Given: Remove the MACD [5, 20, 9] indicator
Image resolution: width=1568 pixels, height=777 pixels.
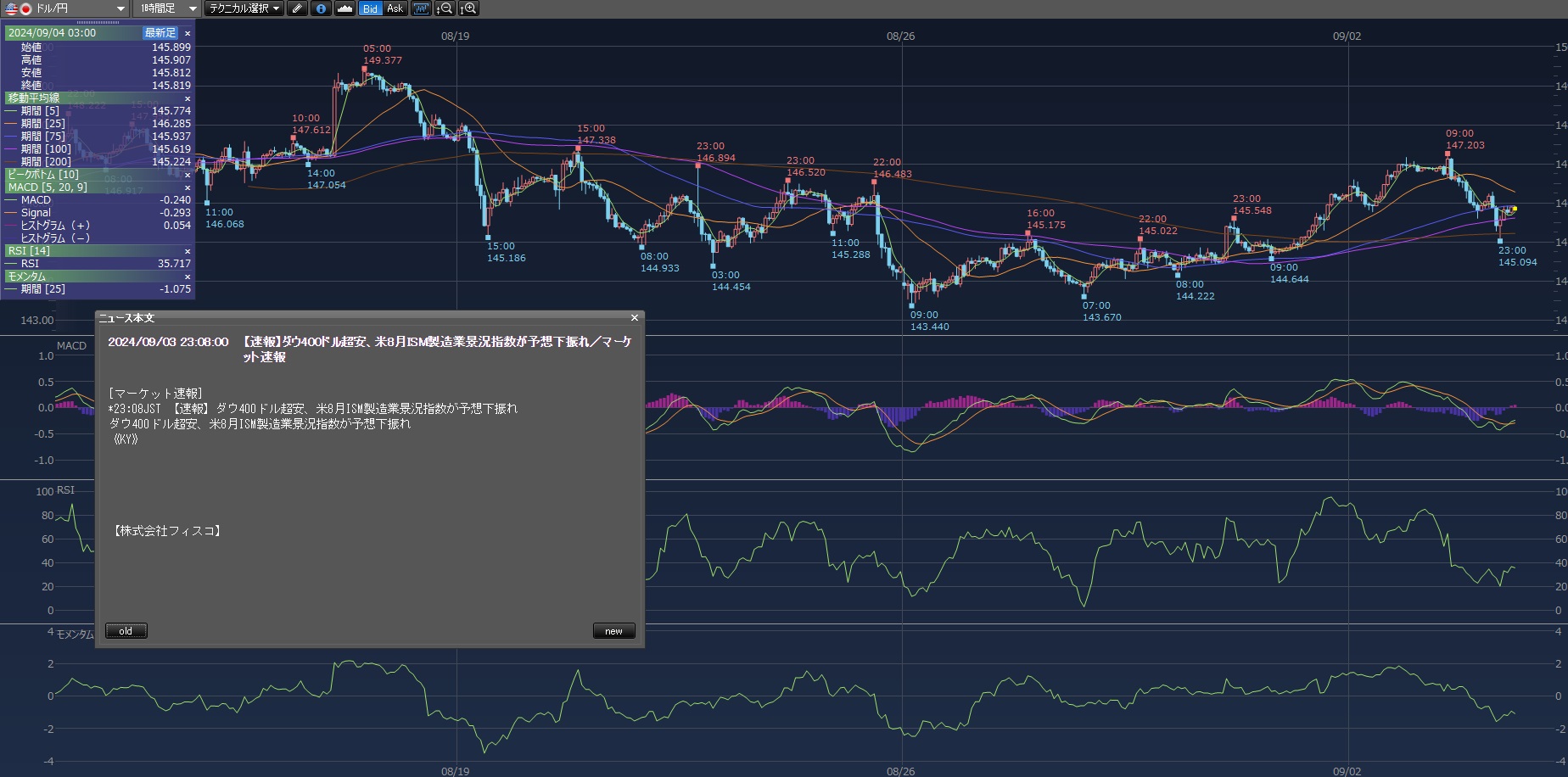Looking at the screenshot, I should [188, 187].
